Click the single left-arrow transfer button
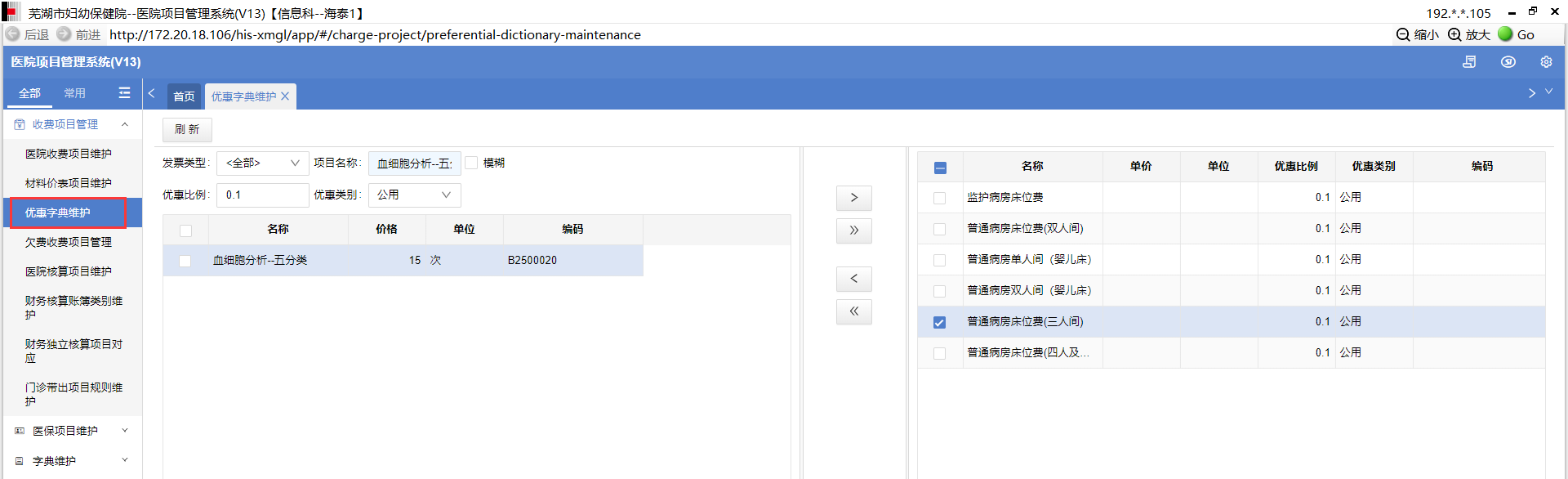The image size is (1568, 479). 853,279
